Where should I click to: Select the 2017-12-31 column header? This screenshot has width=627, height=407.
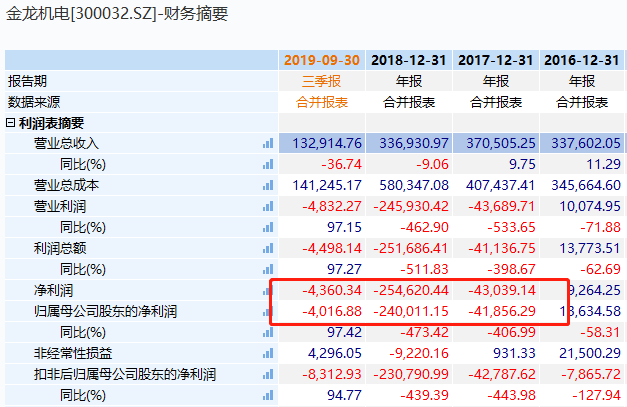(495, 59)
